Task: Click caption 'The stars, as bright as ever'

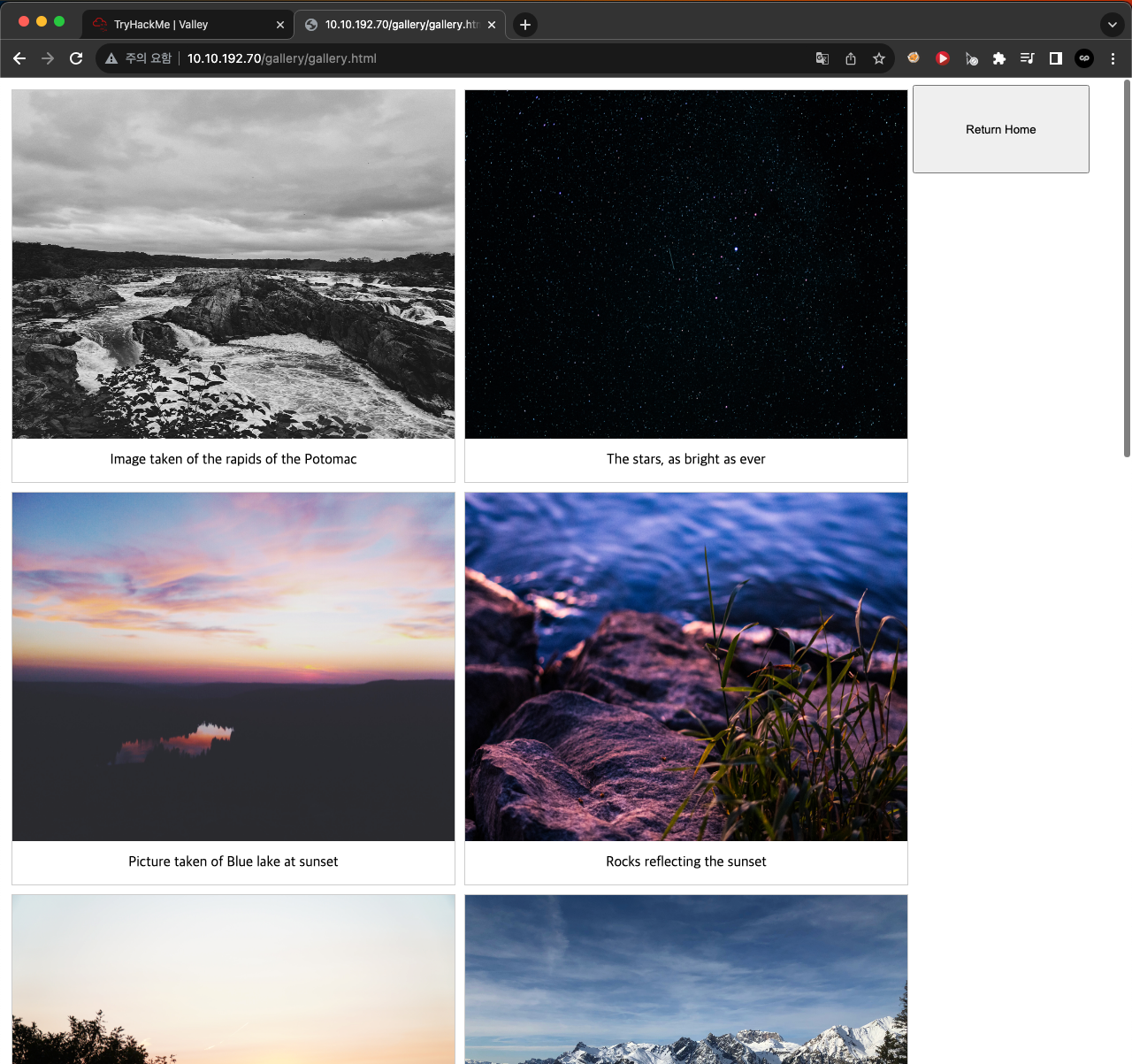Action: click(686, 459)
